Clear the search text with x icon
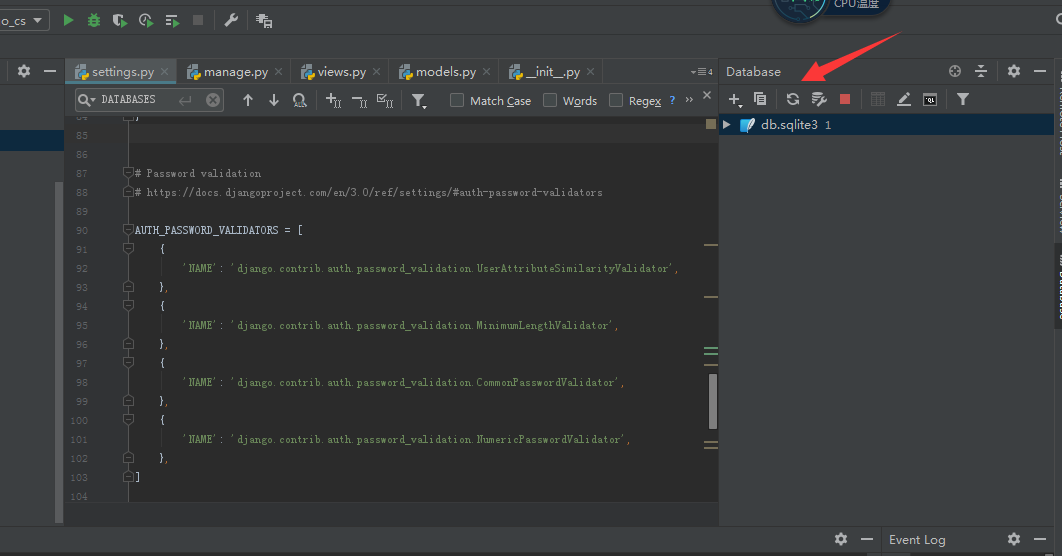The width and height of the screenshot is (1062, 556). (x=213, y=100)
